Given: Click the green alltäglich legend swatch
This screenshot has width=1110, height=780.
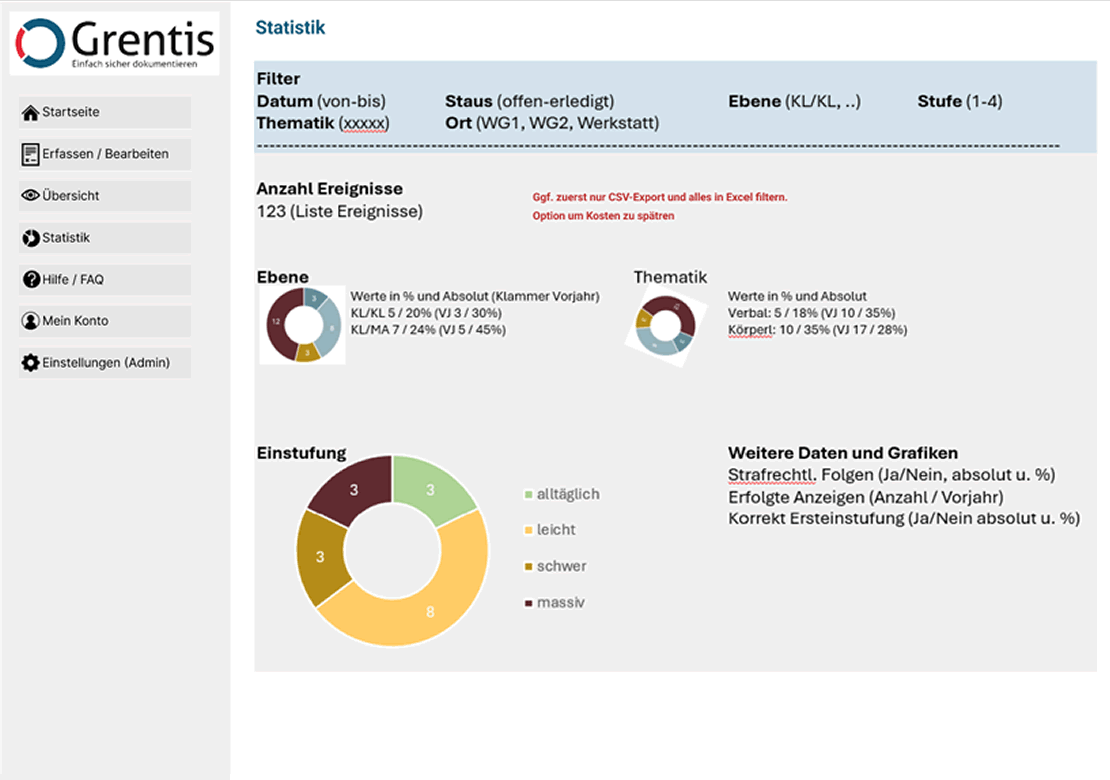Looking at the screenshot, I should tap(528, 495).
